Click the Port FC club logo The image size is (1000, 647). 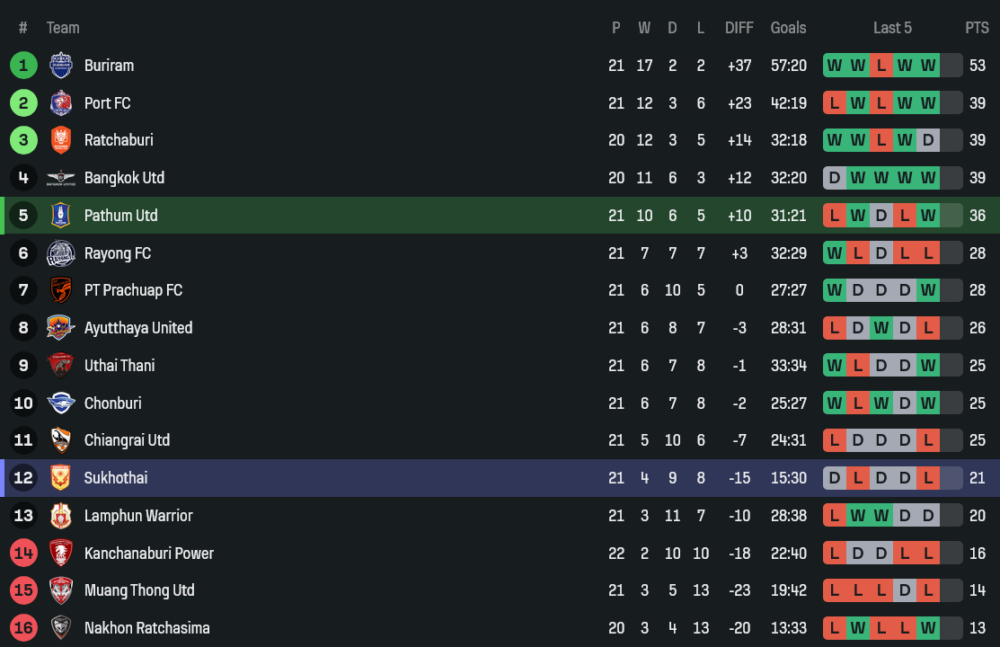(61, 103)
